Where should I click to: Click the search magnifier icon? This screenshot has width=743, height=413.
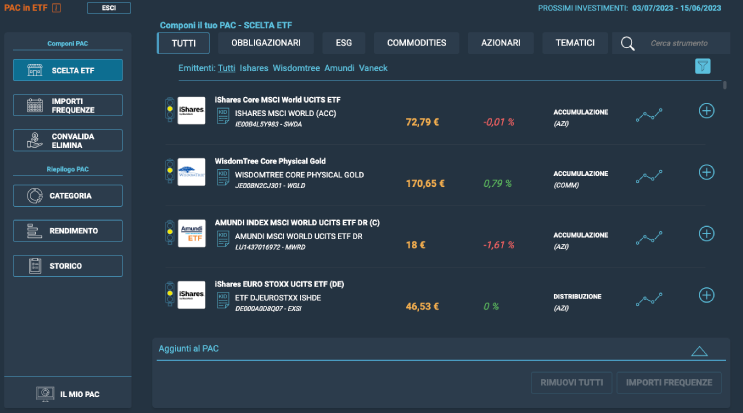[627, 44]
